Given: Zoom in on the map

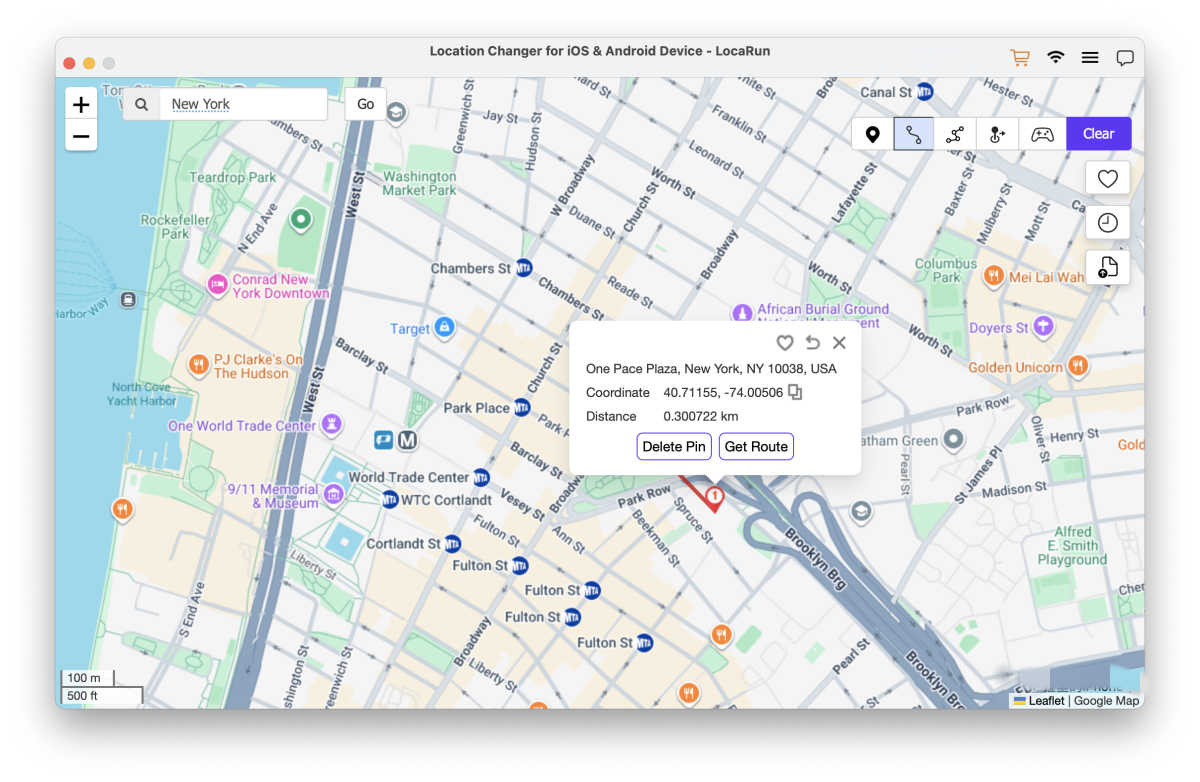Looking at the screenshot, I should (81, 104).
